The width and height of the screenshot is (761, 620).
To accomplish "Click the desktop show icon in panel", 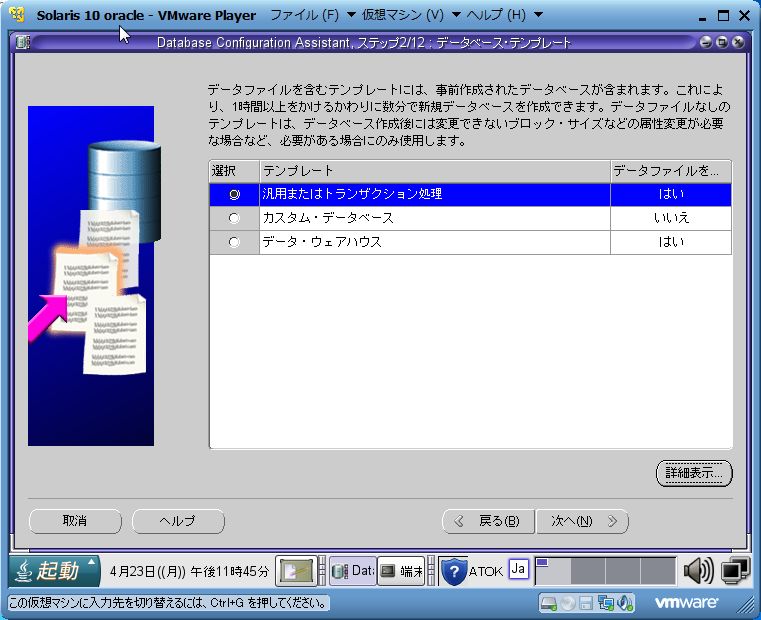I will 296,571.
